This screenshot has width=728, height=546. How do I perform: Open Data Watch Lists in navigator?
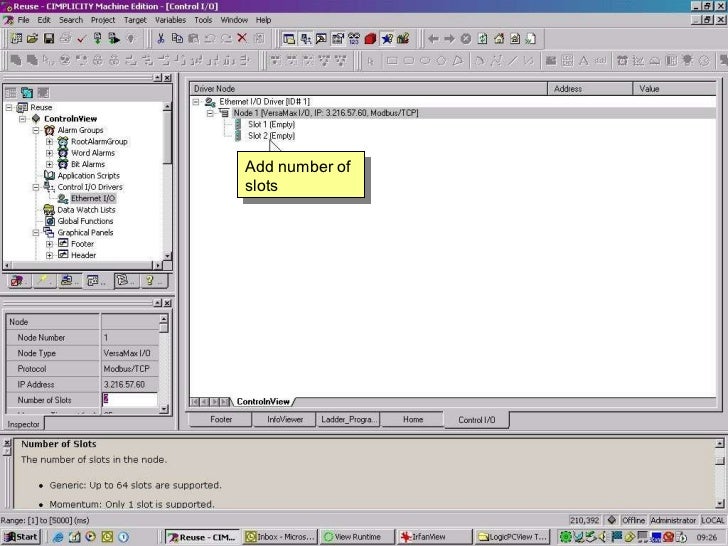[x=85, y=210]
